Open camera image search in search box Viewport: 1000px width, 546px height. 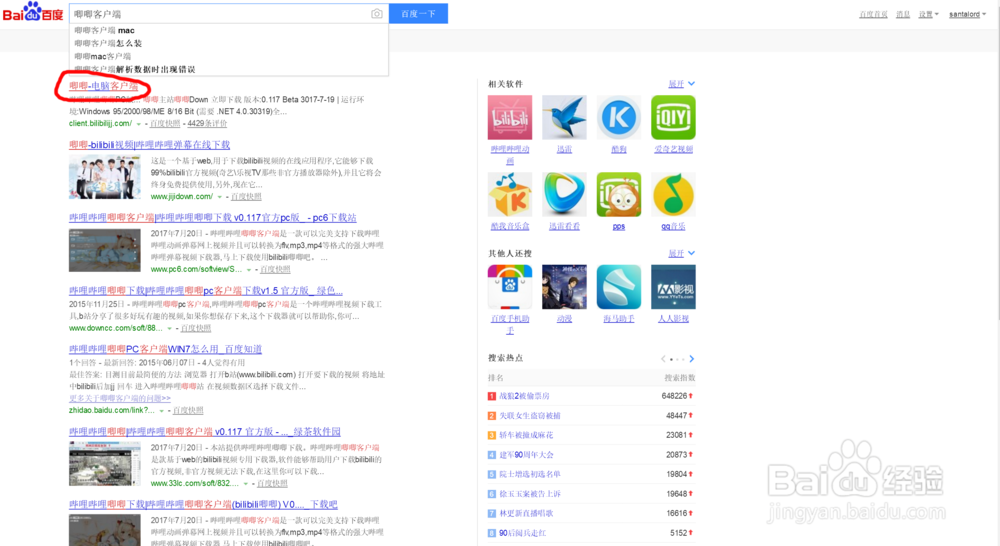point(377,13)
